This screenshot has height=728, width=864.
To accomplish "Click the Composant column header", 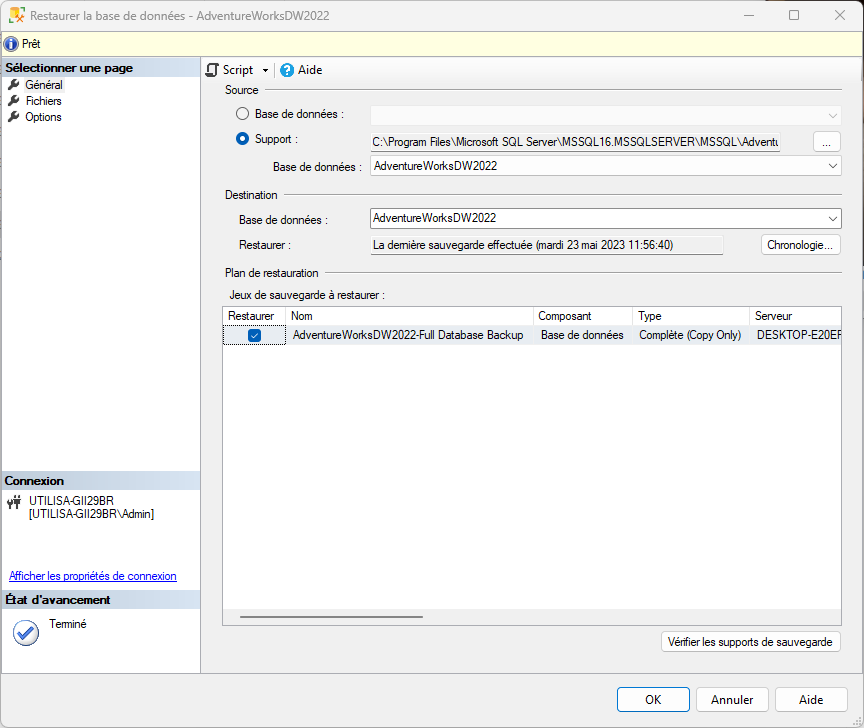I will [583, 316].
